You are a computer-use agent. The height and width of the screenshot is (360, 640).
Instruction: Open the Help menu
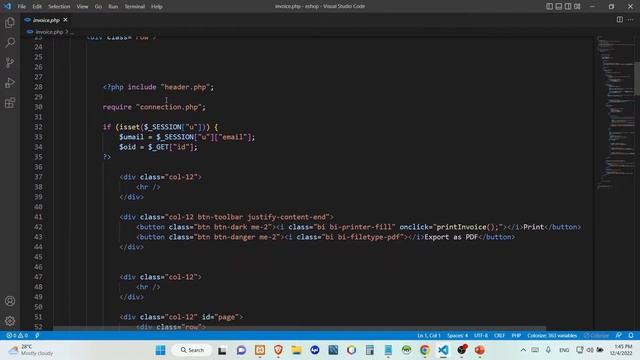[x=157, y=7]
